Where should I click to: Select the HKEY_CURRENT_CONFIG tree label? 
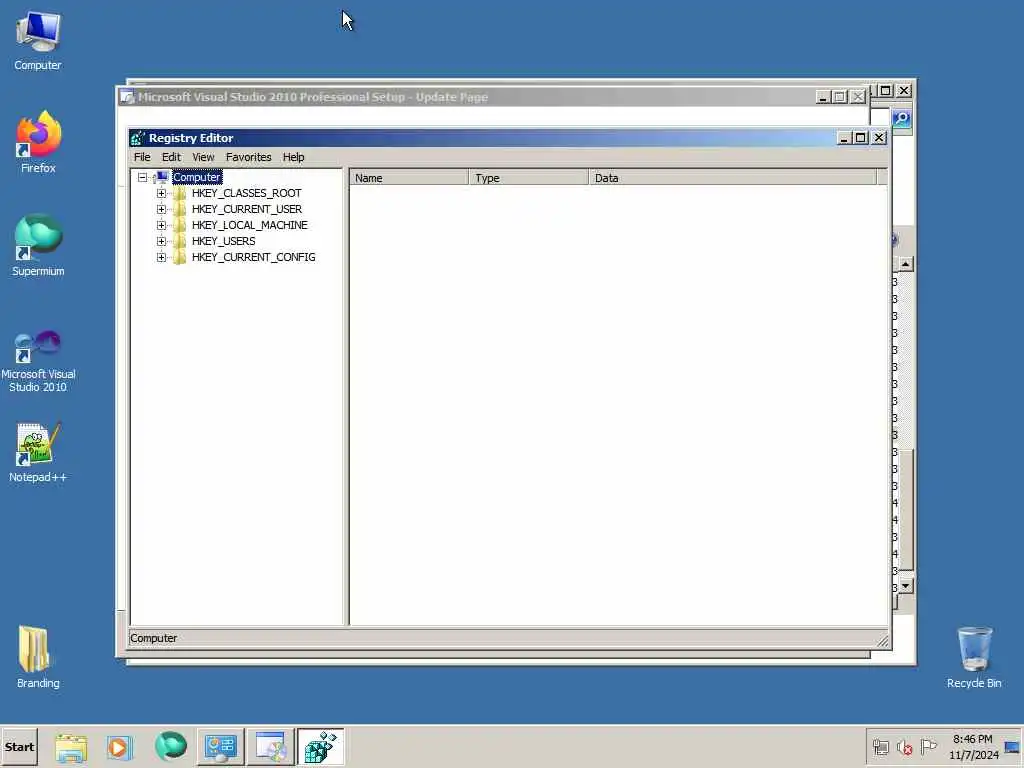253,257
